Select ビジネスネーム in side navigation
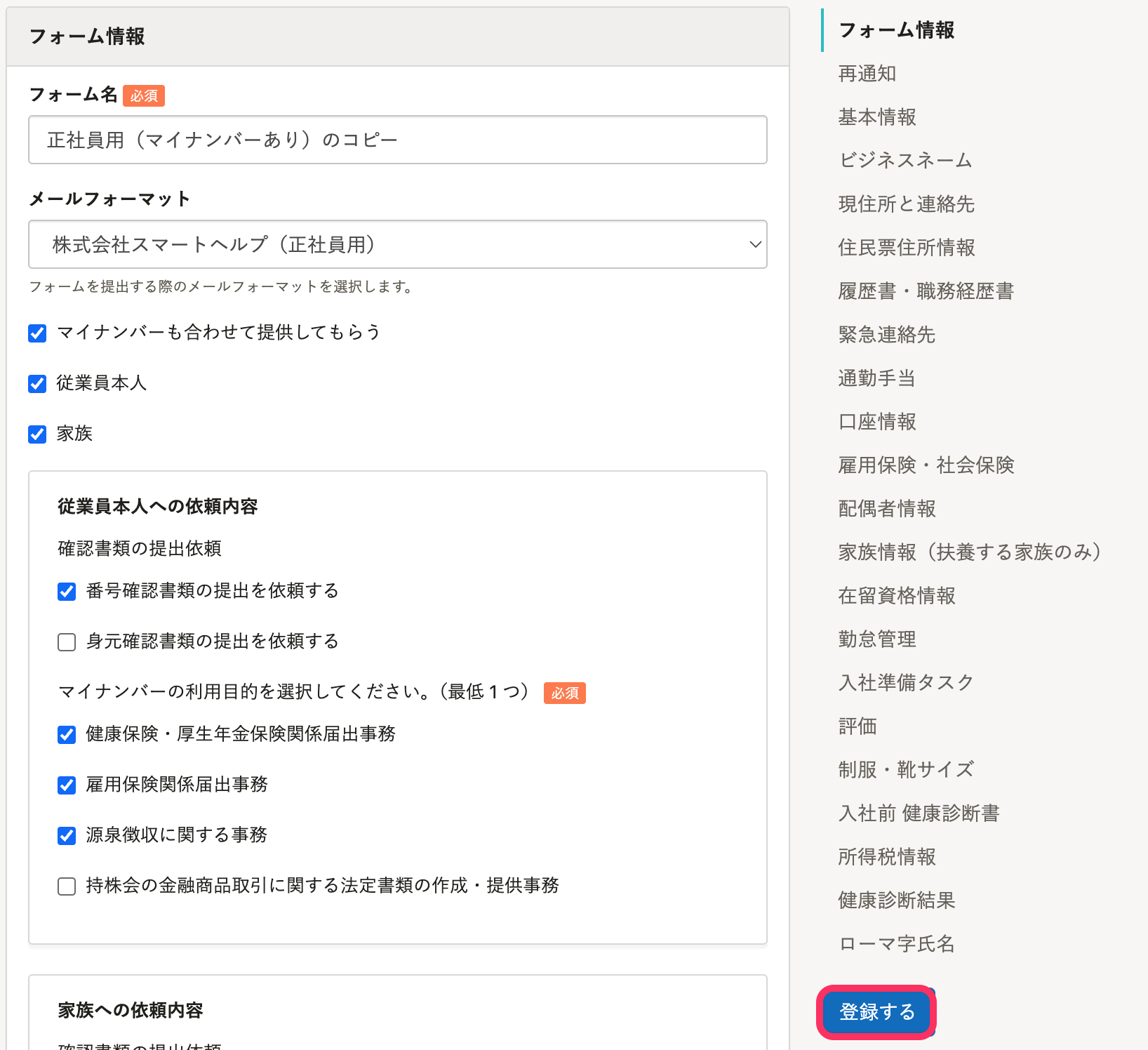 pos(905,161)
